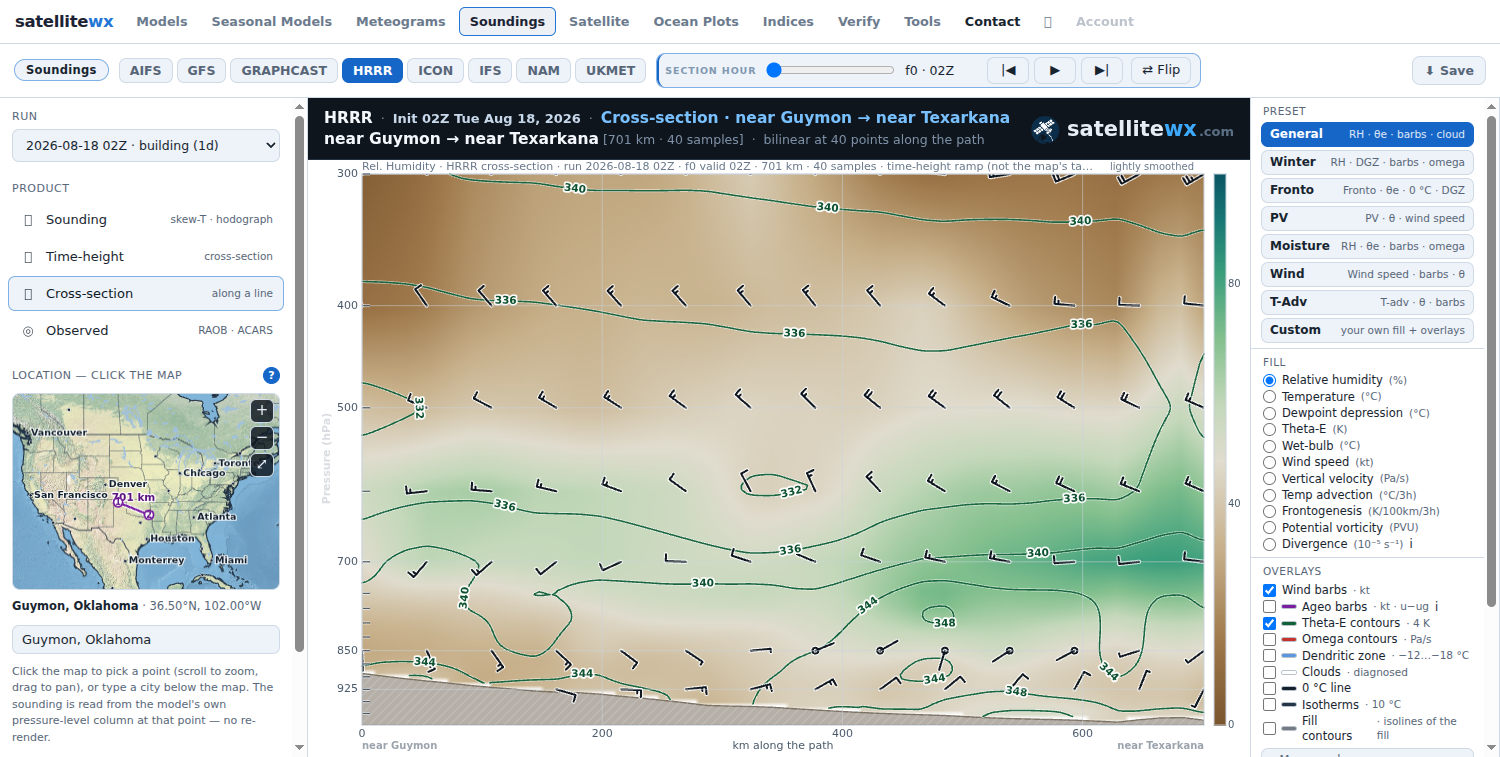This screenshot has height=757, width=1500.
Task: Select the Relative humidity fill
Action: pyautogui.click(x=1270, y=380)
